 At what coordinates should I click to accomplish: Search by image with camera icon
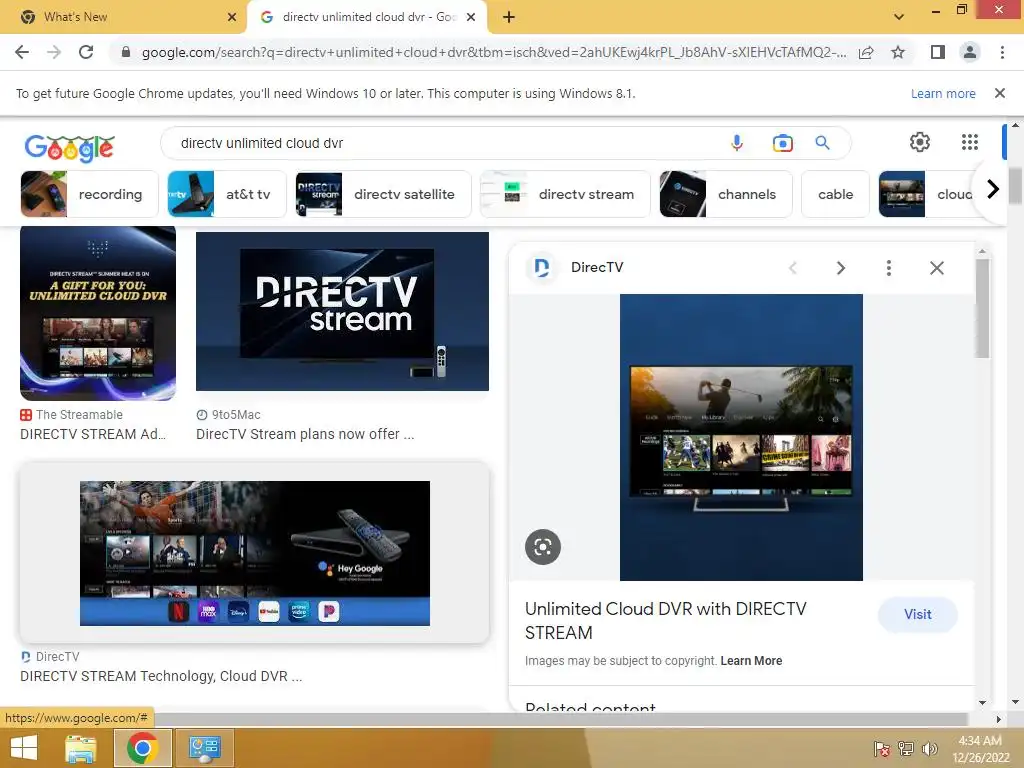coord(782,143)
